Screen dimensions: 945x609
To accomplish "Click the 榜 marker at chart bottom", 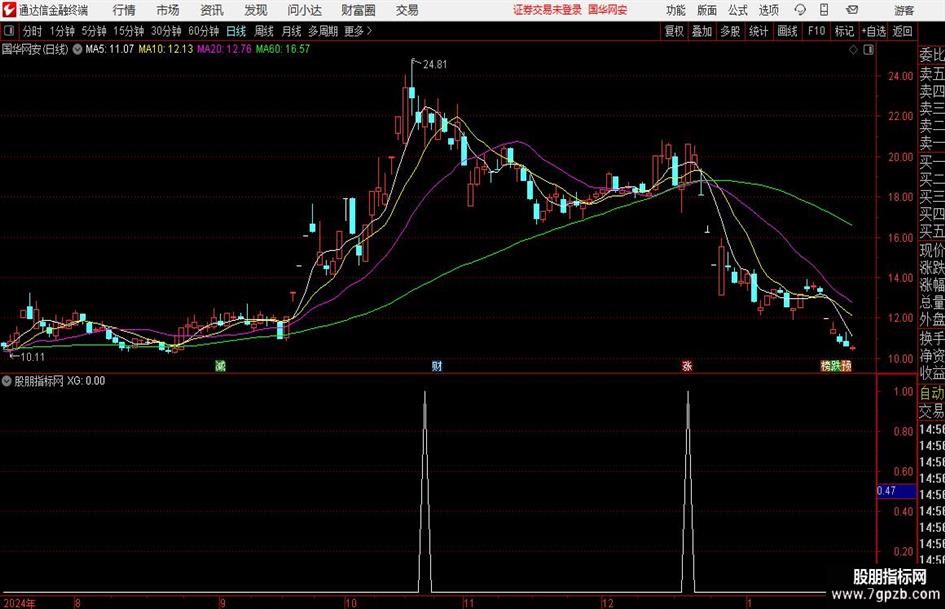I will 826,366.
